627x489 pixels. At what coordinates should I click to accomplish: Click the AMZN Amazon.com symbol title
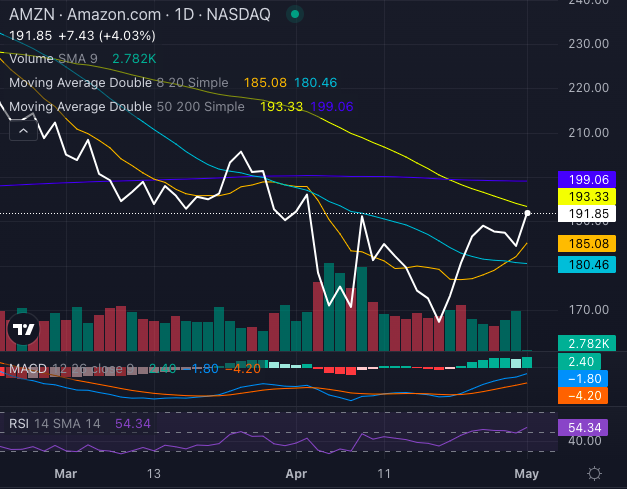tap(140, 15)
